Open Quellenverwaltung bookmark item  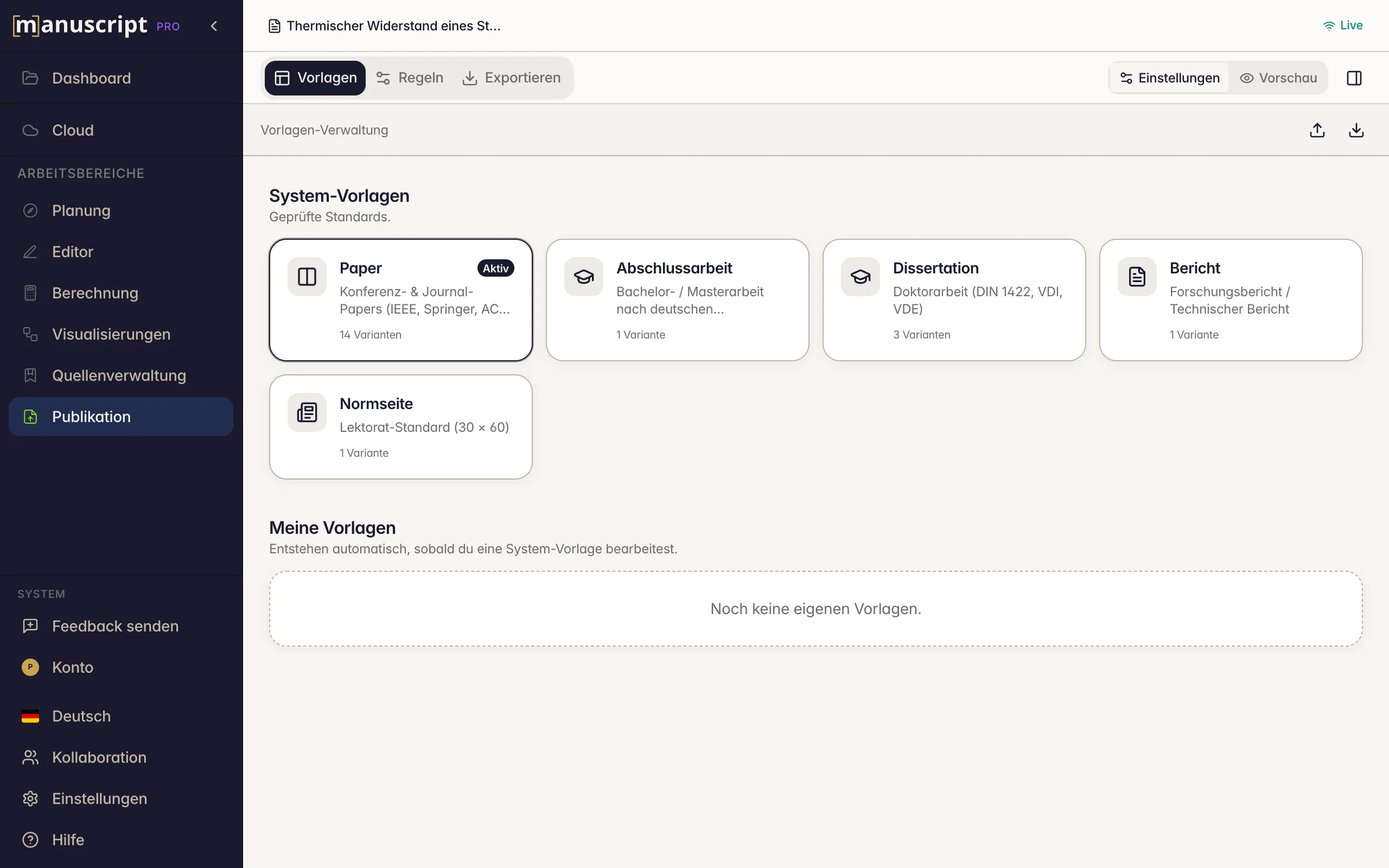(121, 375)
